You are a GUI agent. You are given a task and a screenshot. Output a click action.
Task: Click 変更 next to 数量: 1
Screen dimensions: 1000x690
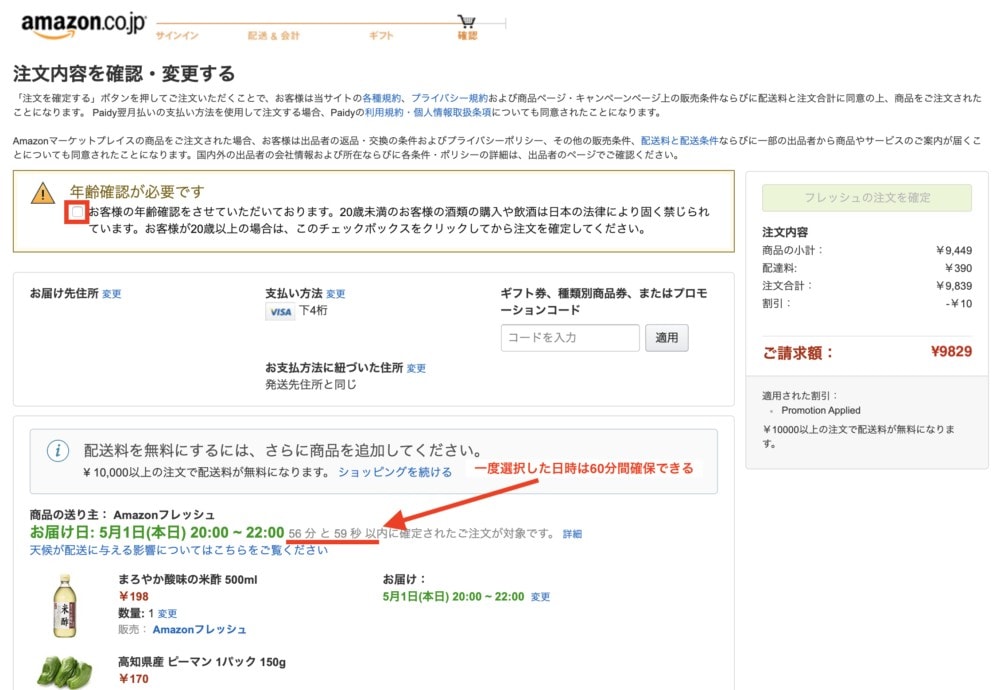click(167, 613)
